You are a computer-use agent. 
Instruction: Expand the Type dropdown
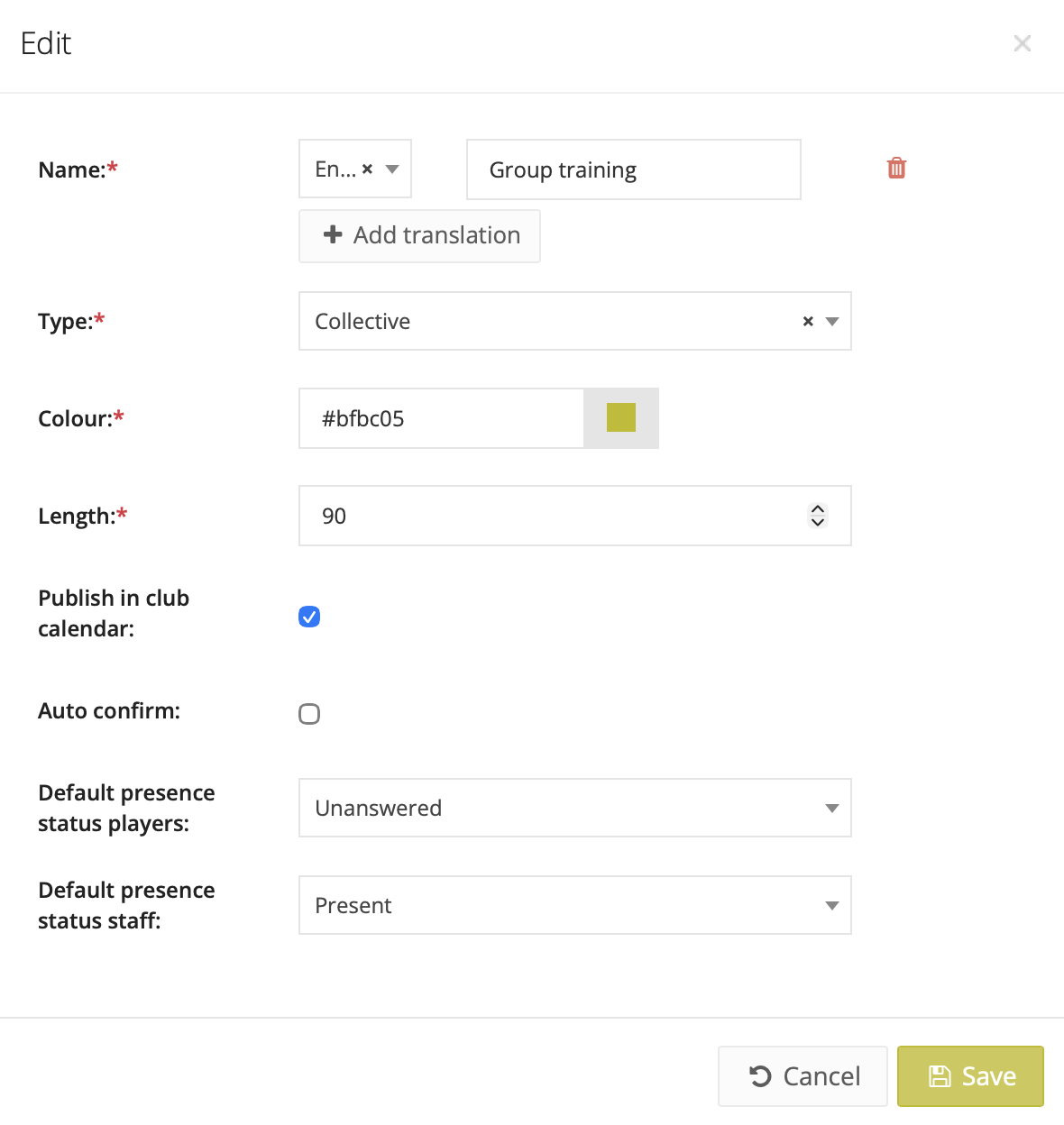click(x=832, y=322)
